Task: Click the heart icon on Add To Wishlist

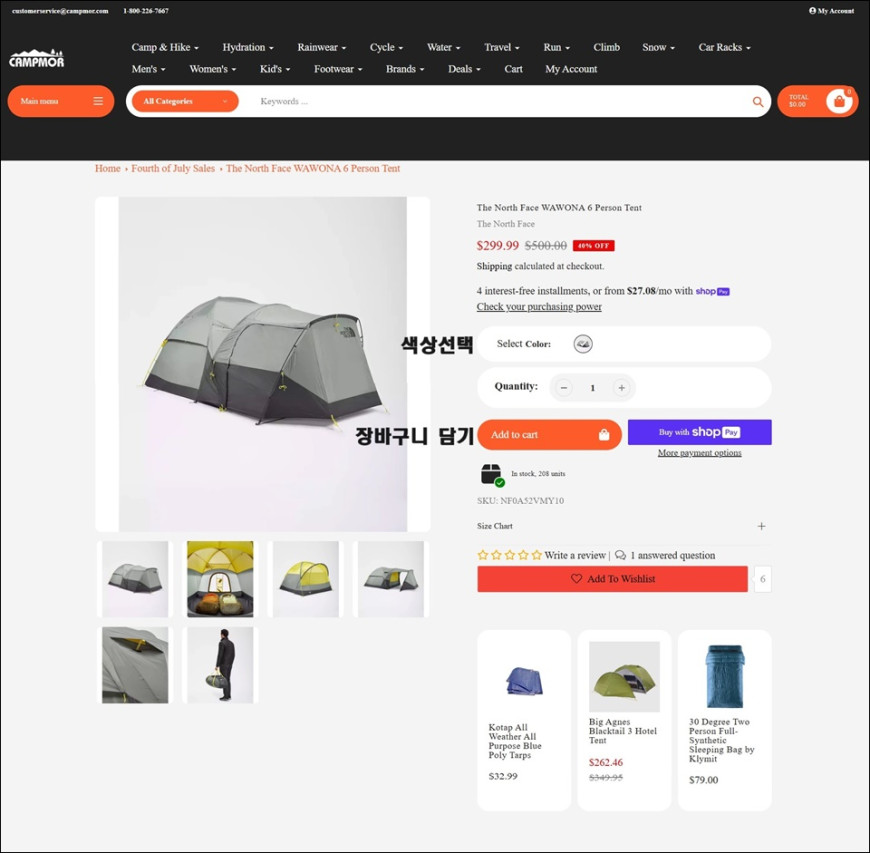Action: pyautogui.click(x=576, y=578)
